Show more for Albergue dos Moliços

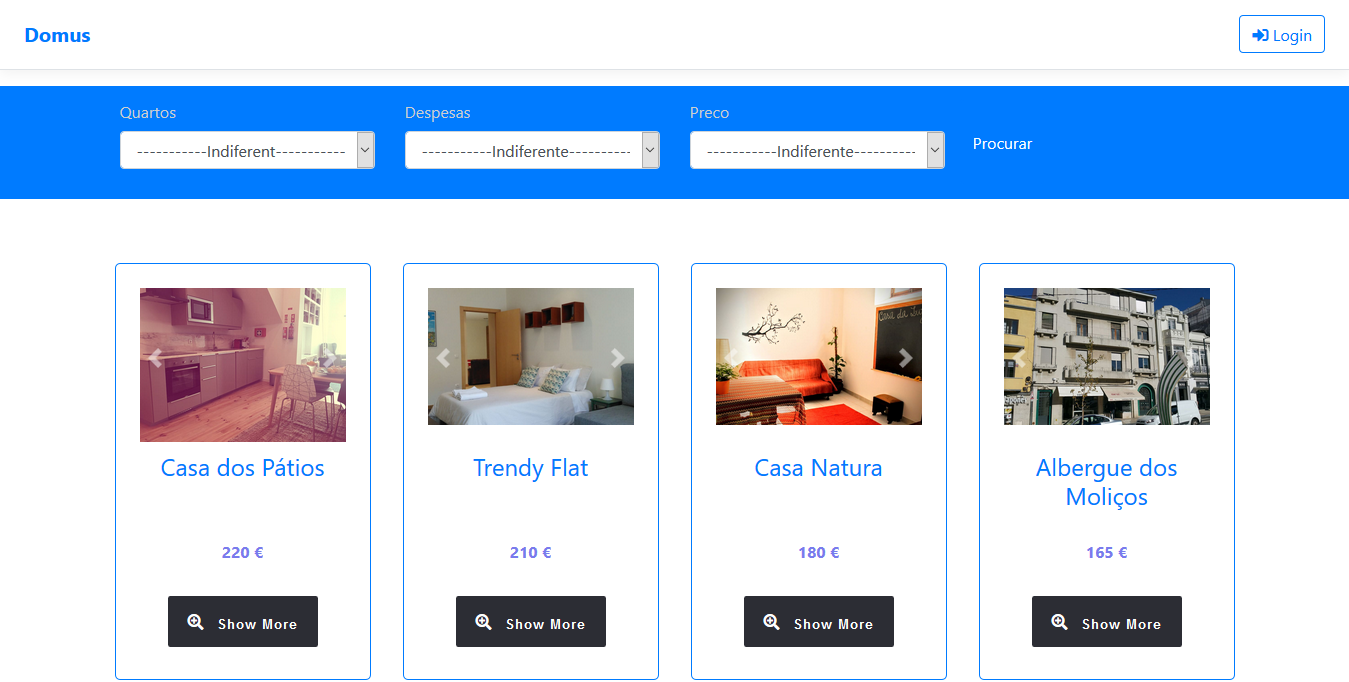click(1107, 622)
